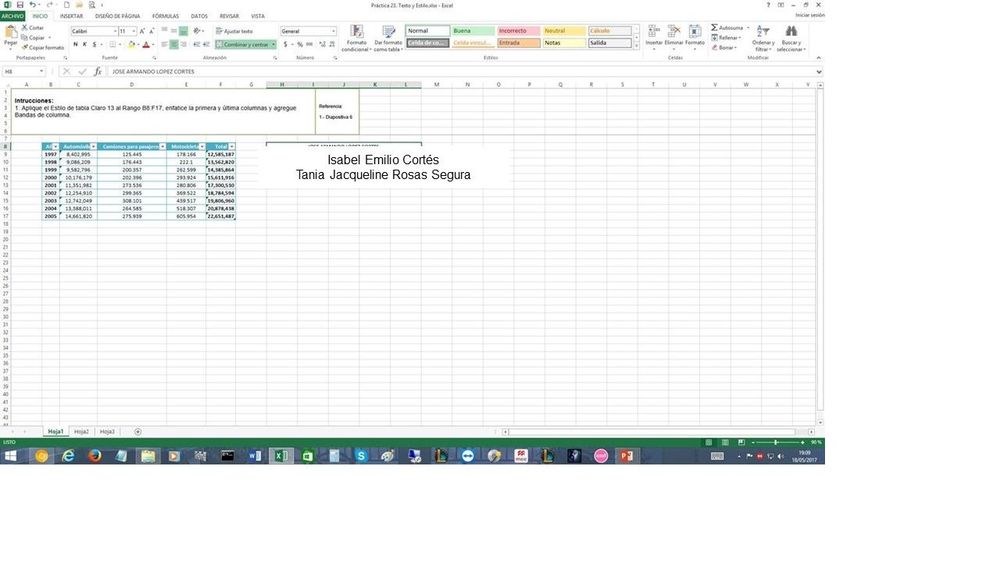Expand the Calibri font name dropdown
The height and width of the screenshot is (563, 1000).
[113, 31]
